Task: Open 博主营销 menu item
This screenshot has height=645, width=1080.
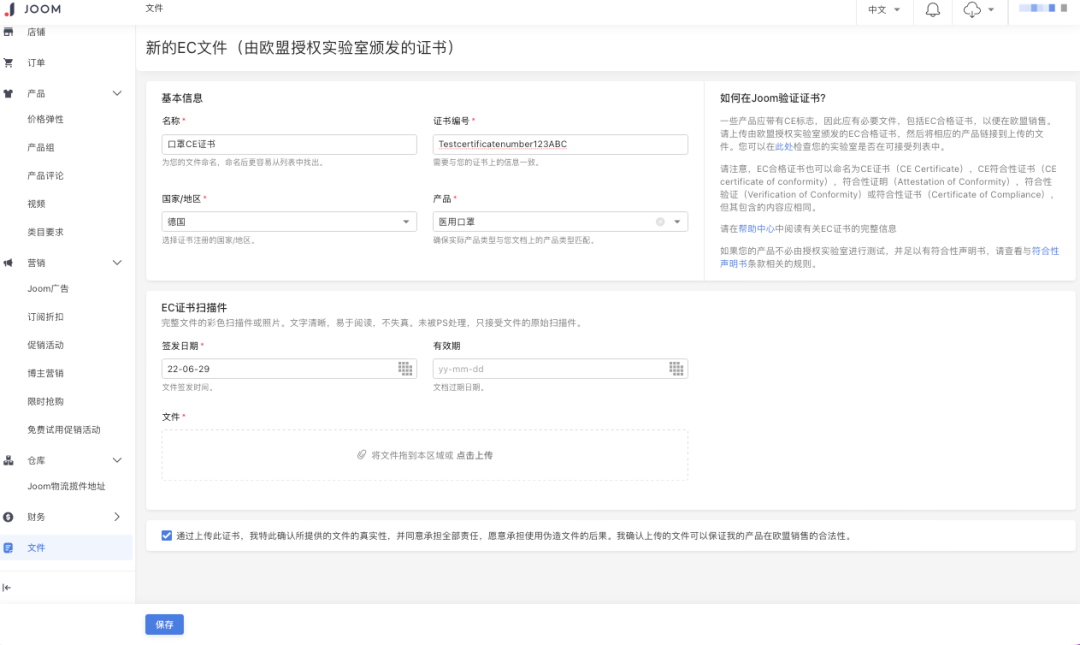Action: tap(45, 373)
